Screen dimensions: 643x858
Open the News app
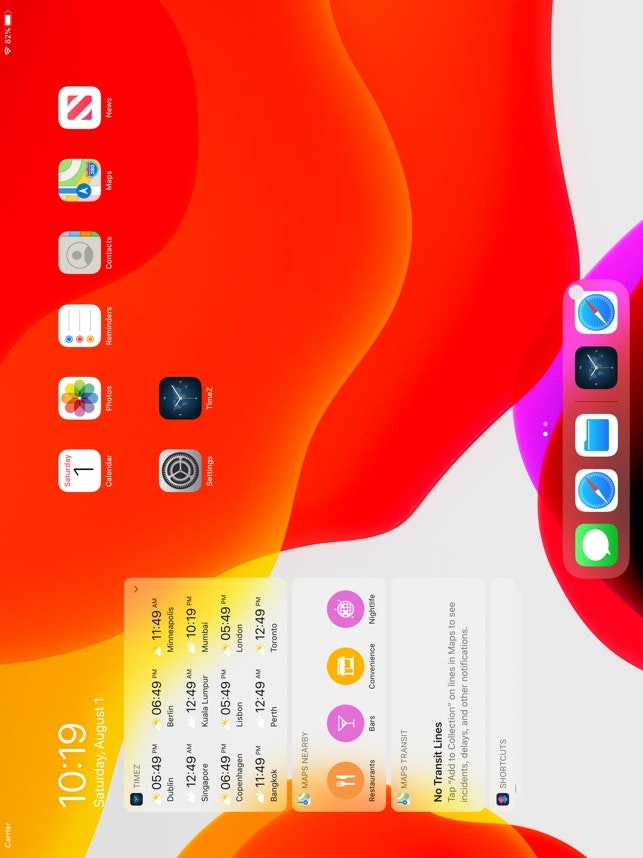tap(80, 108)
